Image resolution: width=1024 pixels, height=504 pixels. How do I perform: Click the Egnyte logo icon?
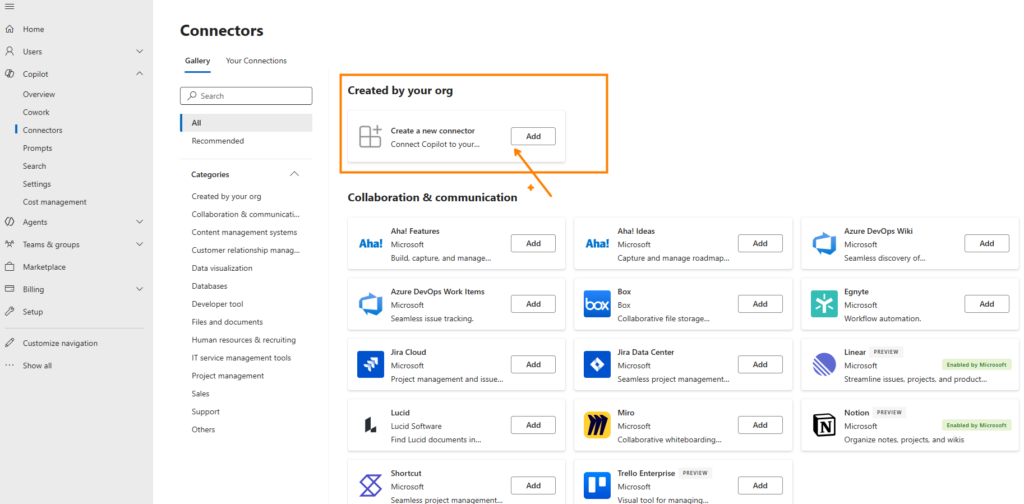[824, 304]
